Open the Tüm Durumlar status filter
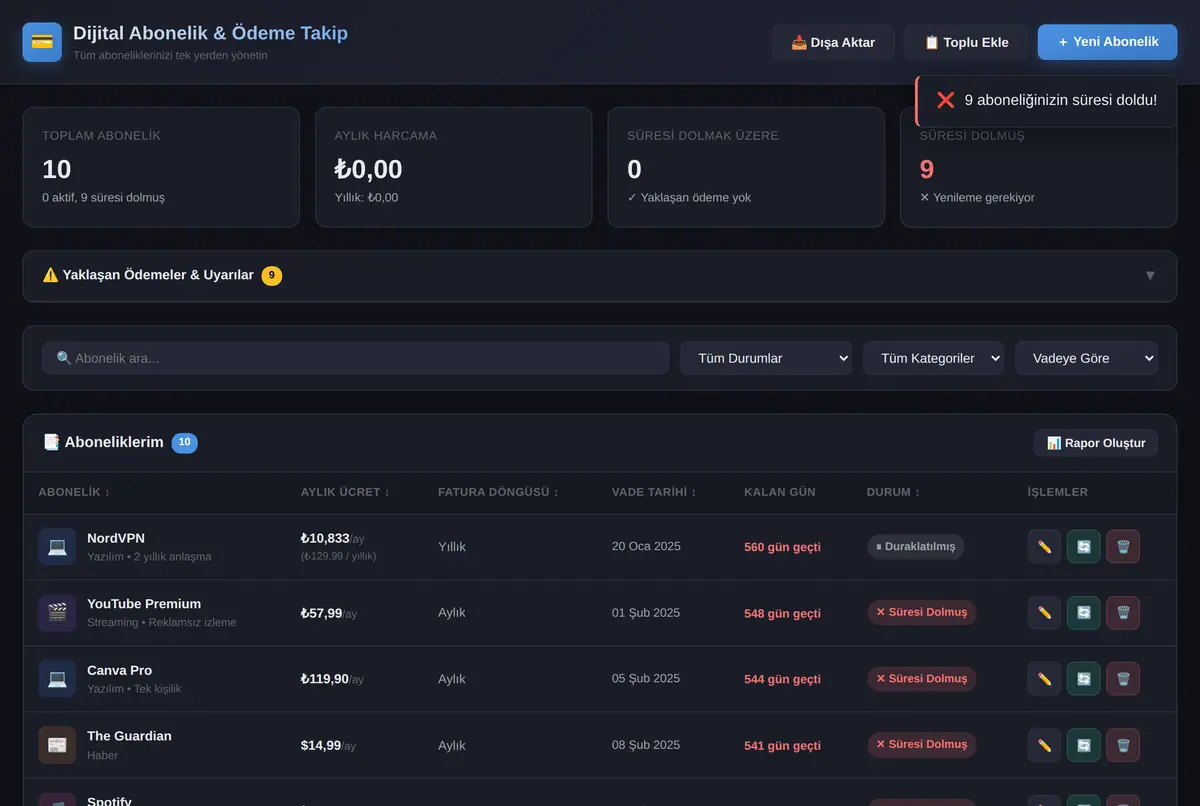This screenshot has width=1200, height=806. (766, 358)
